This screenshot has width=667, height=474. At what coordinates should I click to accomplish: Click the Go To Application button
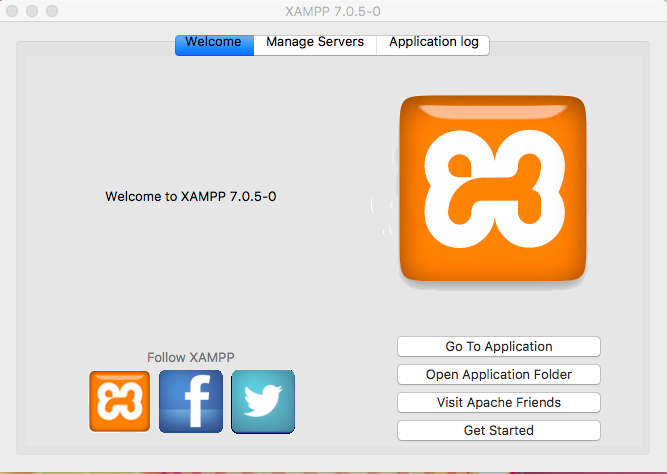click(x=499, y=346)
